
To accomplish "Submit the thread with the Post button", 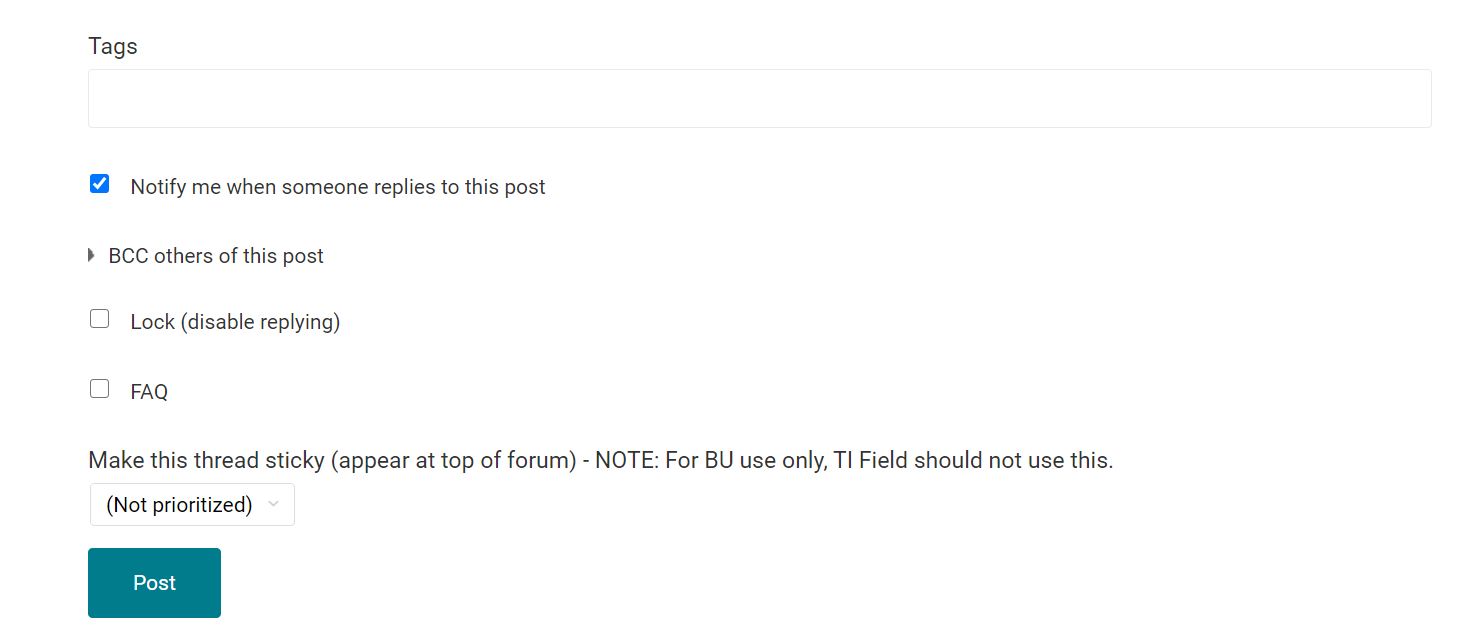I will click(154, 583).
